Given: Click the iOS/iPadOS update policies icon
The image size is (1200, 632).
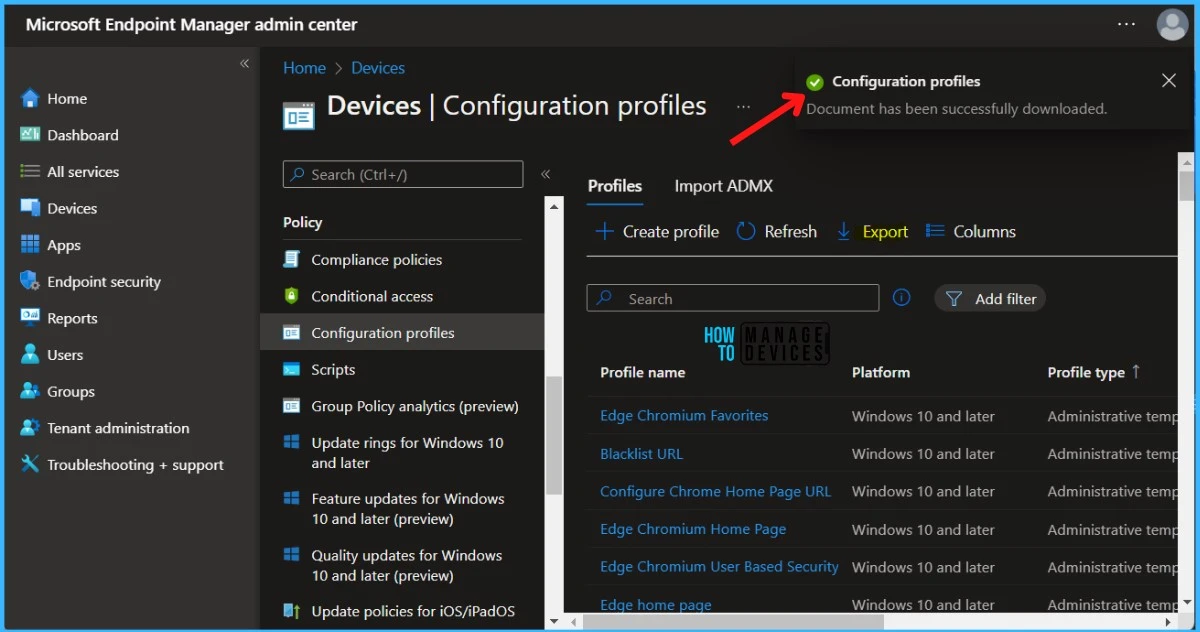Looking at the screenshot, I should coord(292,611).
